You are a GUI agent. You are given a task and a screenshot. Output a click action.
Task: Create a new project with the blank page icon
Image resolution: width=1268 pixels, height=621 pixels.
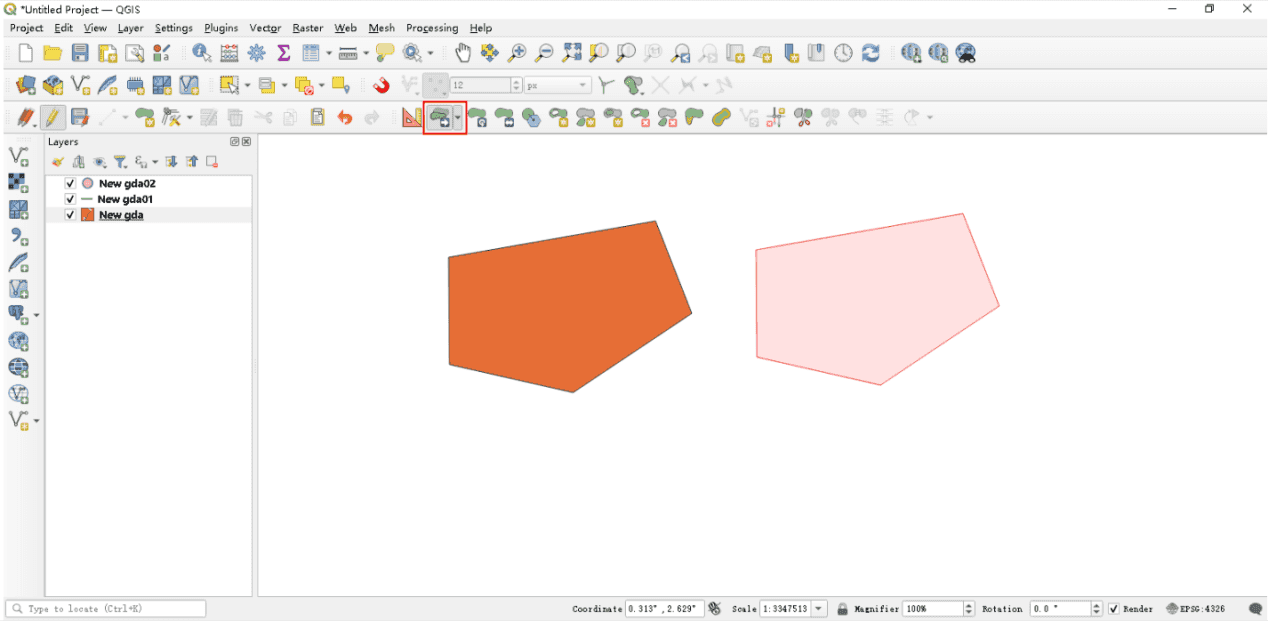click(x=26, y=53)
